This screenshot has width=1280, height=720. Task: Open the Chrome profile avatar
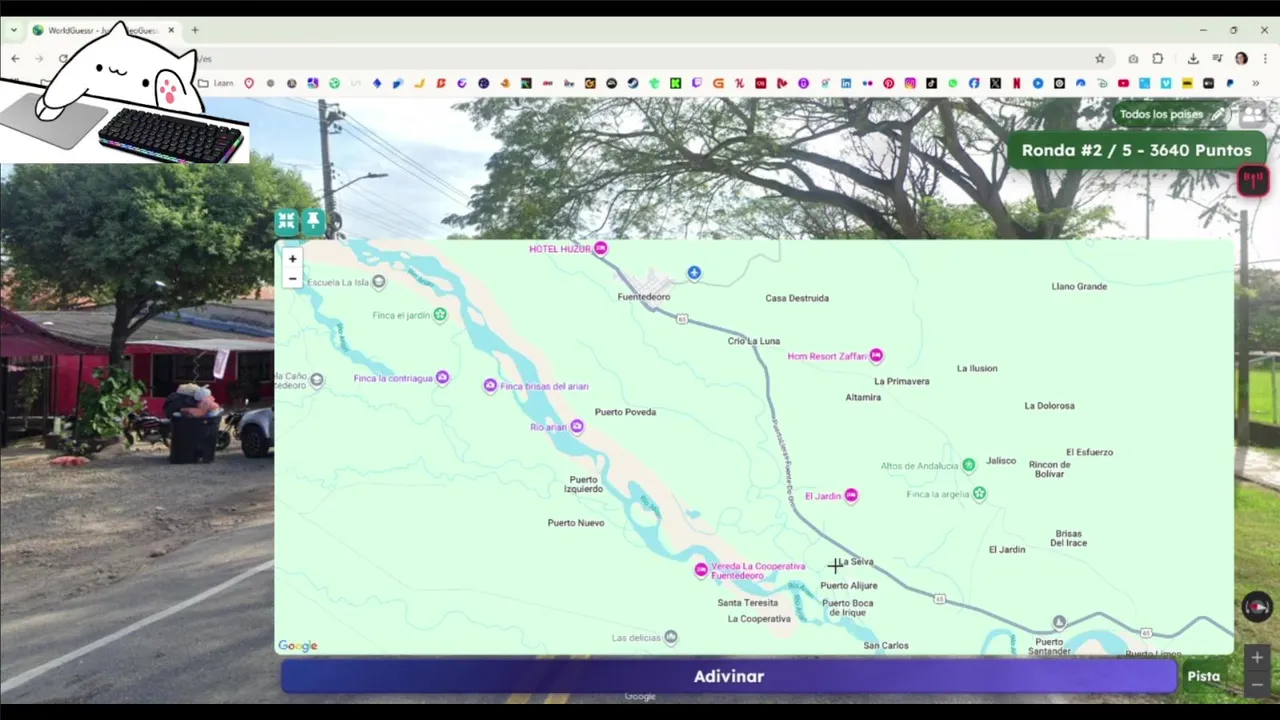tap(1241, 59)
